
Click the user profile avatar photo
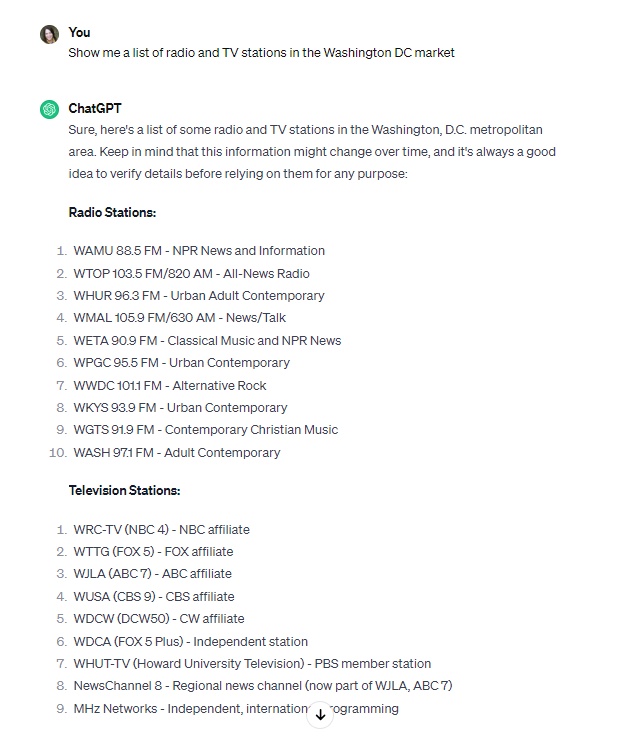click(49, 35)
